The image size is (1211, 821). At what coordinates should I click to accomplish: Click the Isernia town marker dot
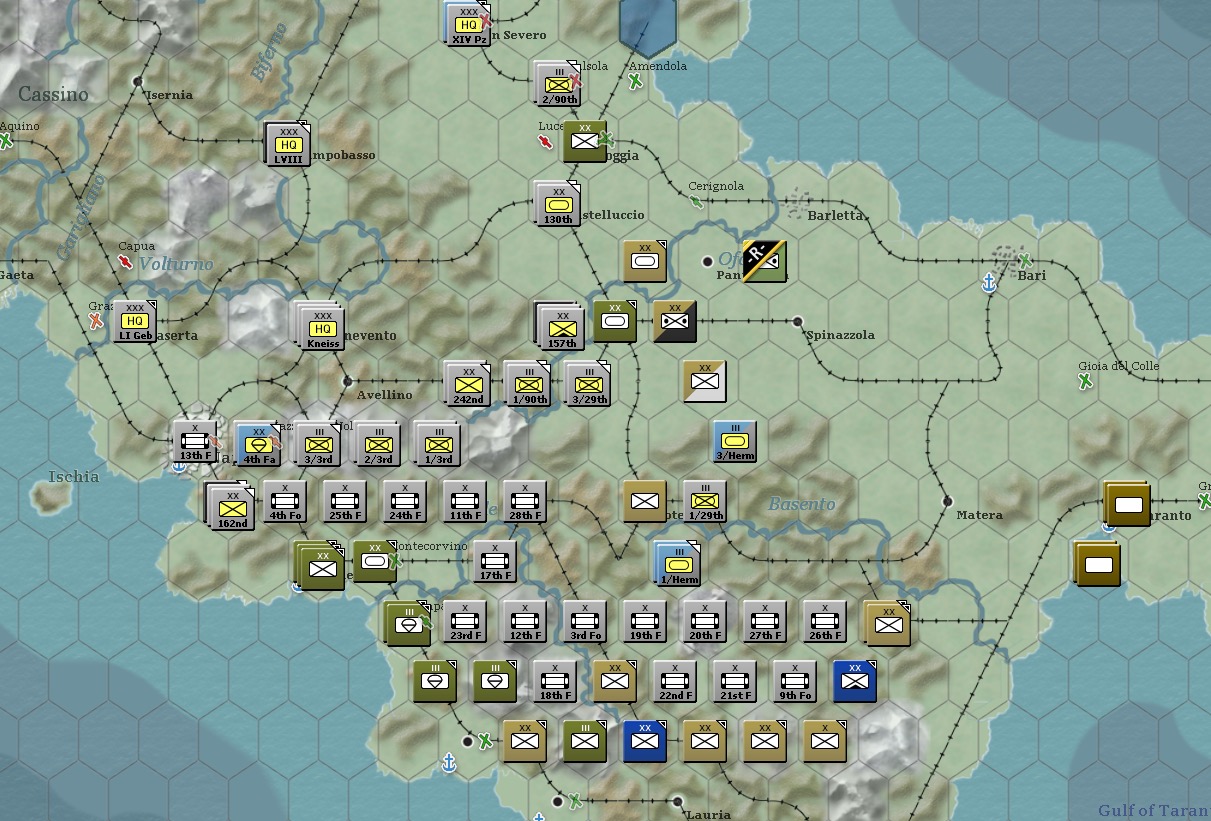click(x=138, y=81)
